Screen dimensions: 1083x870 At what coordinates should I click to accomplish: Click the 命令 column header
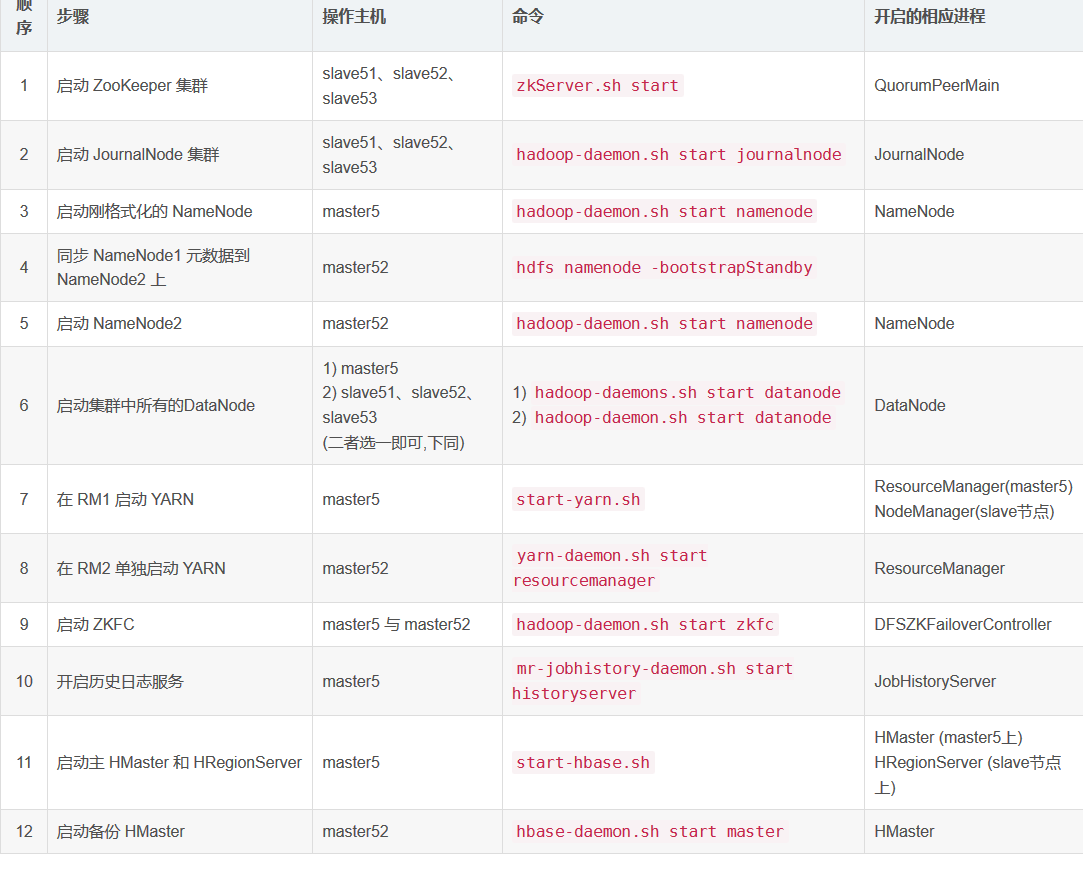528,17
